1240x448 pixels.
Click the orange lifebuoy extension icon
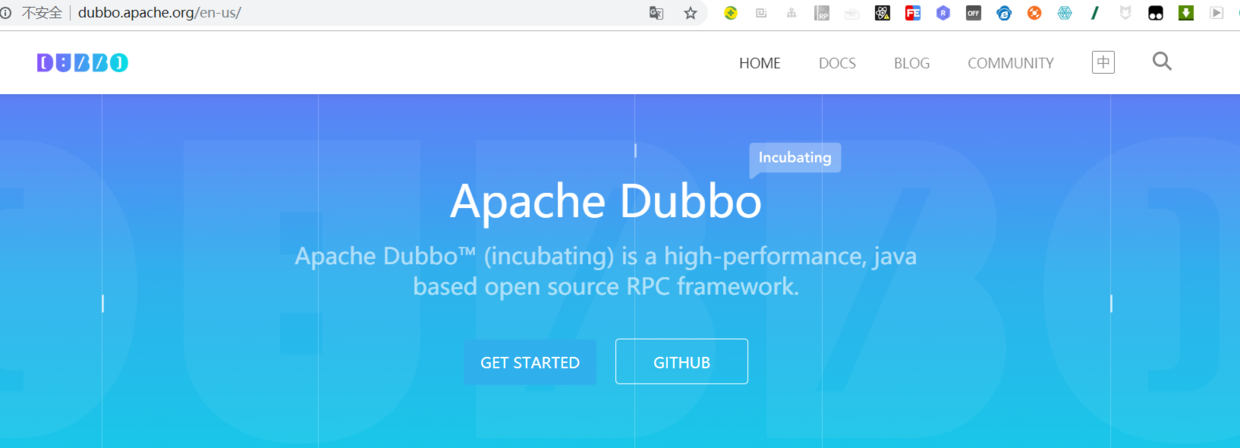coord(1034,13)
